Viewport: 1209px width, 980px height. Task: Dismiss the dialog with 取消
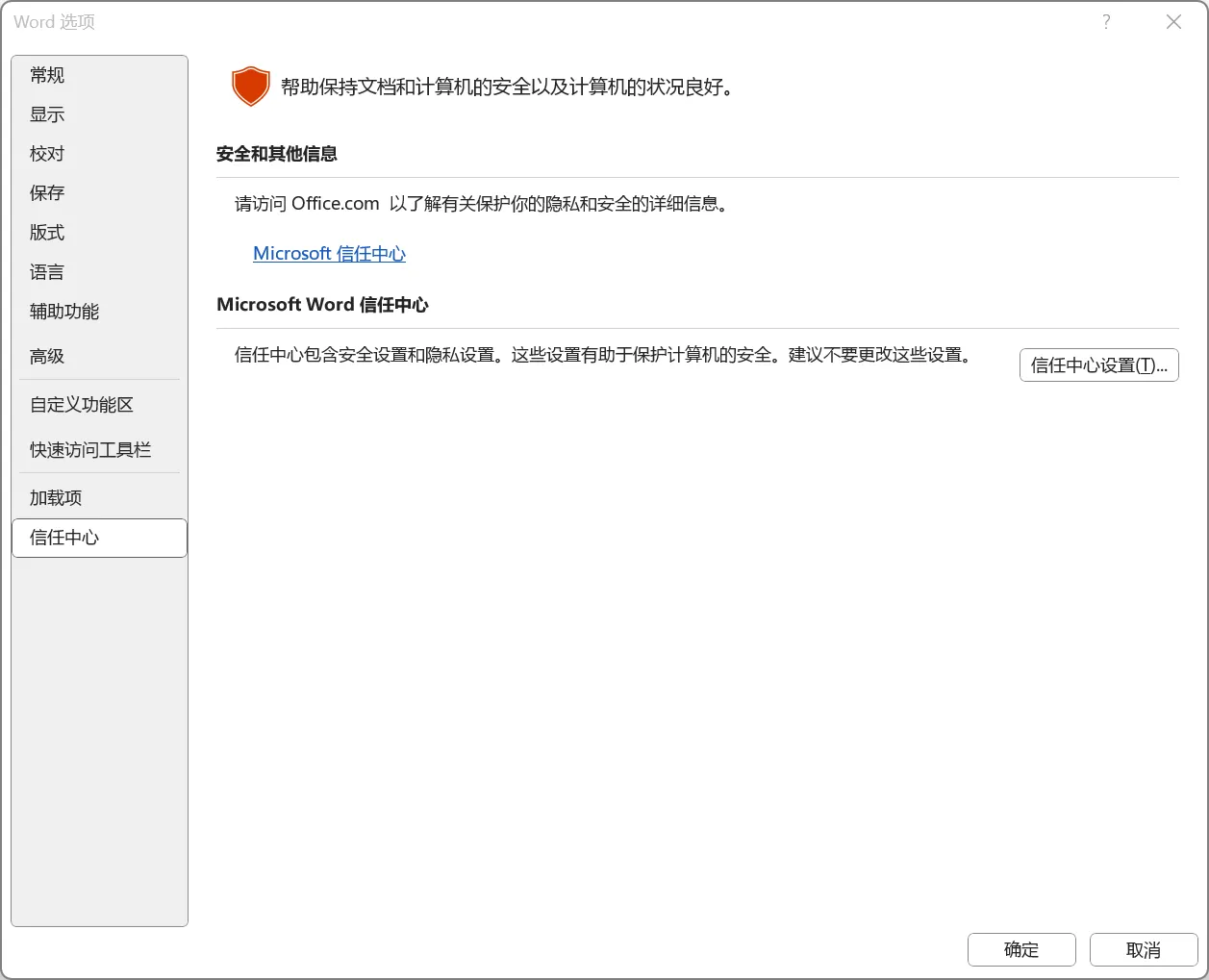click(x=1144, y=949)
